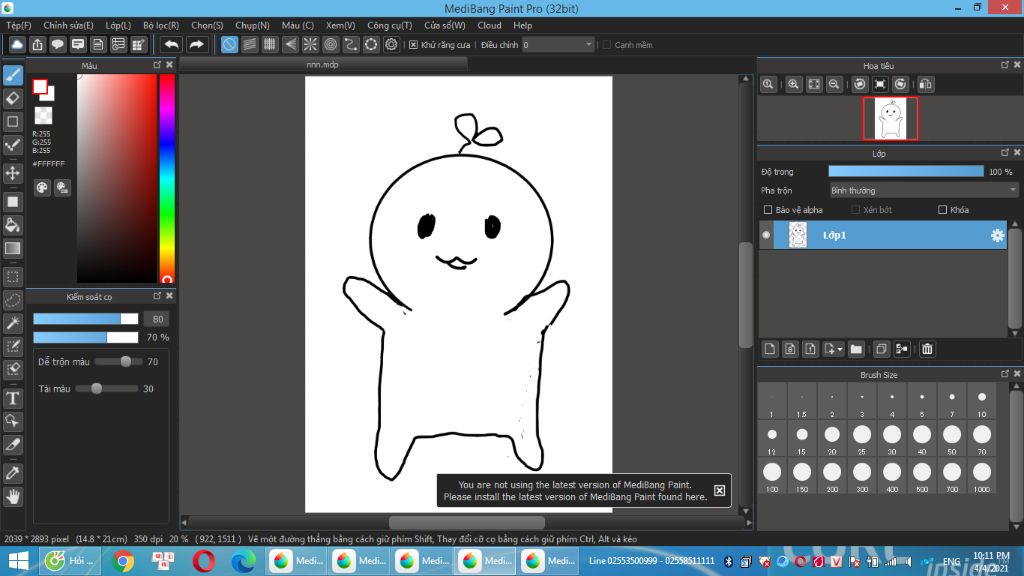Open the Lớp1 layer settings gear
The image size is (1024, 576).
tap(997, 235)
